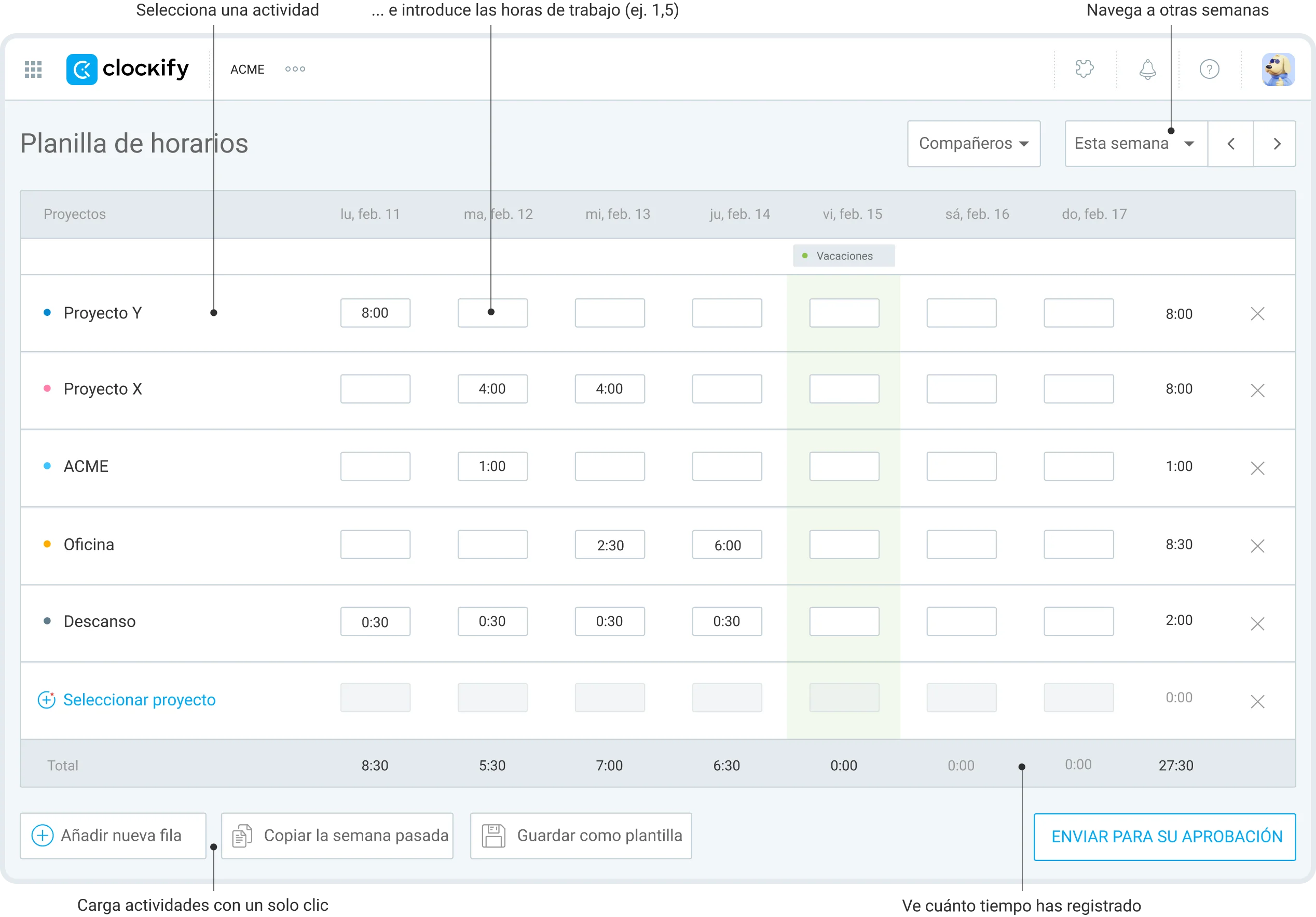Select the ACME workspace name
This screenshot has width=1316, height=917.
[x=247, y=69]
